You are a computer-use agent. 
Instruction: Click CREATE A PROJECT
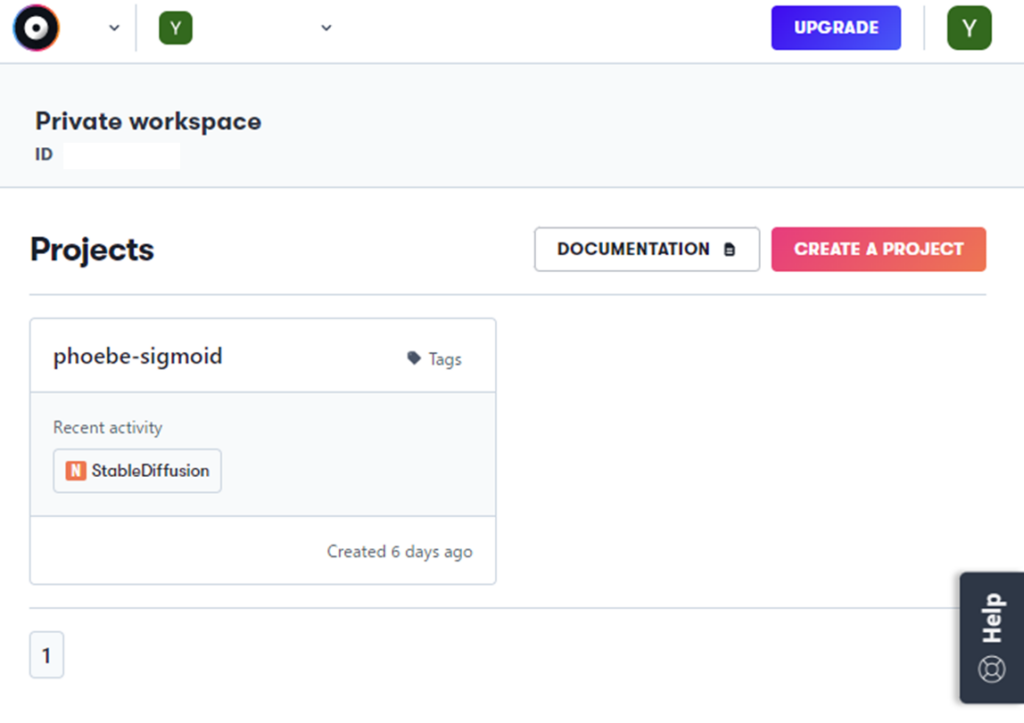pos(878,249)
